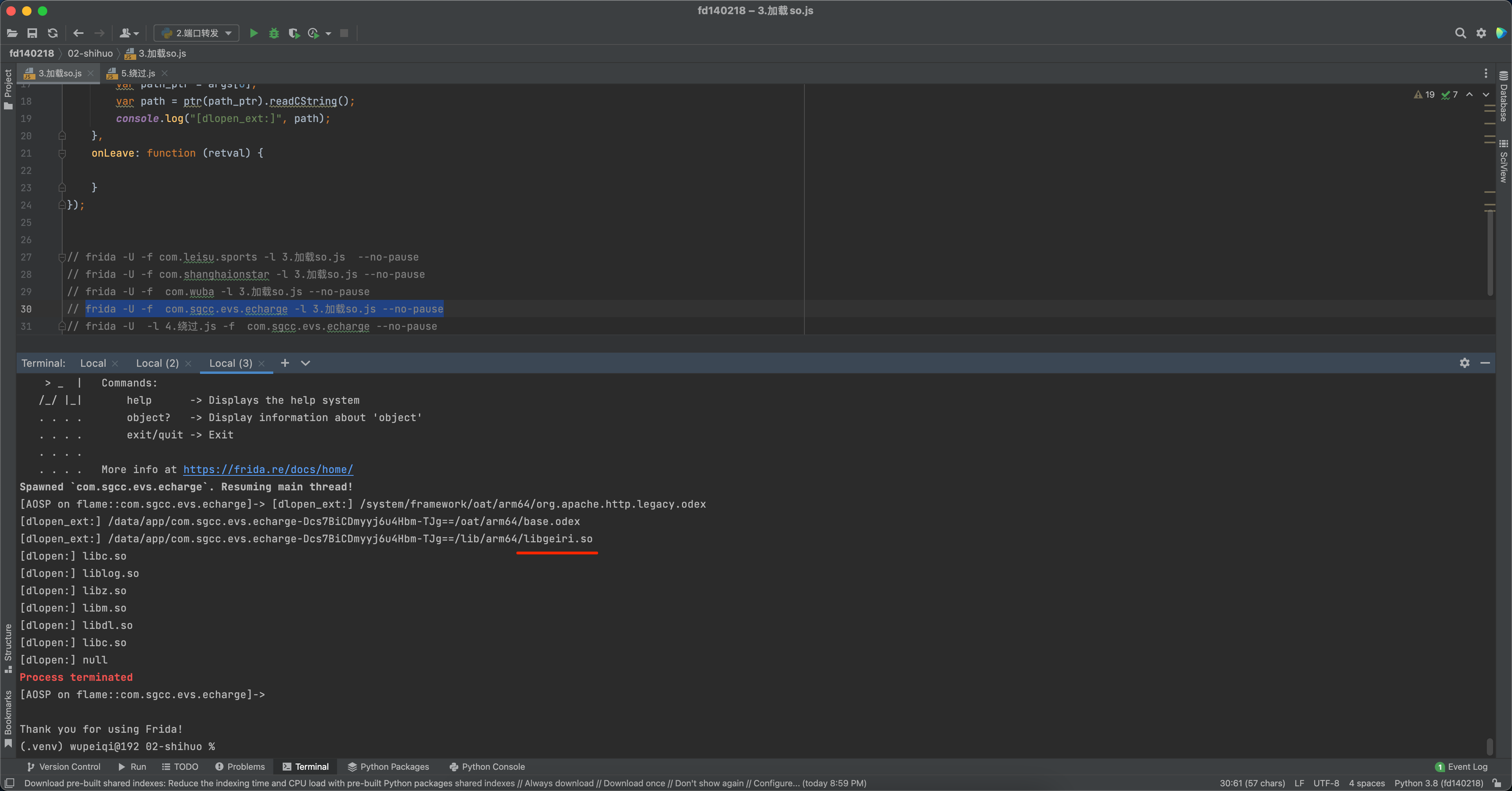Go to next highlighted error arrow

(x=1486, y=94)
